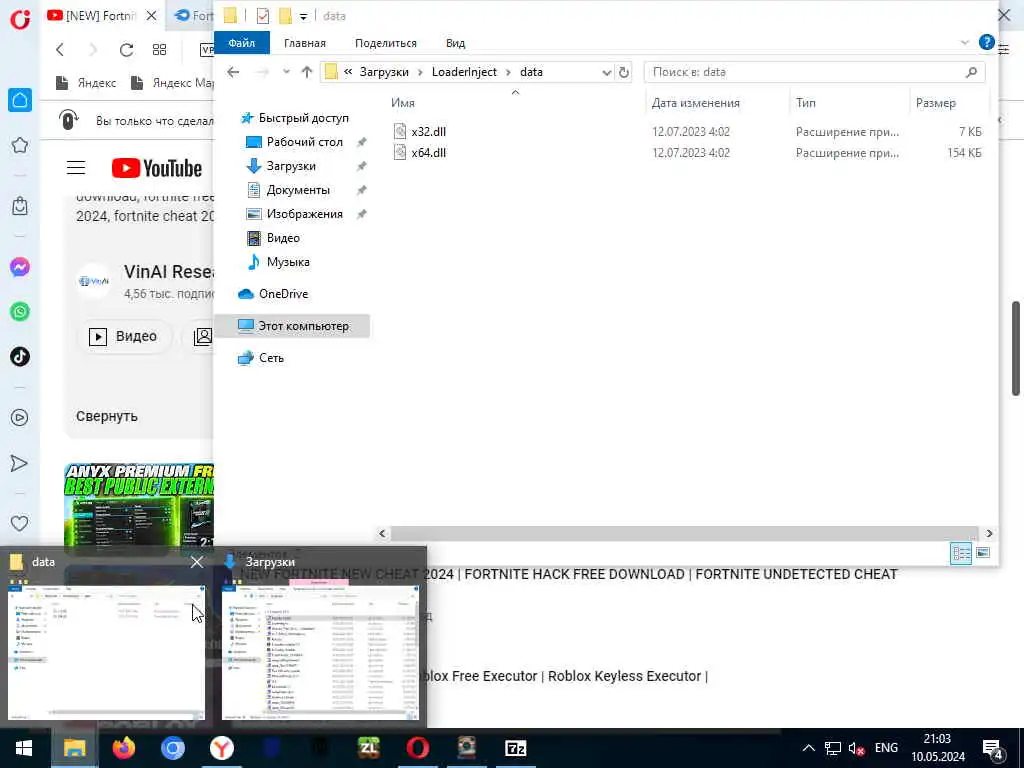
Task: Open Opera from the taskbar
Action: point(418,748)
